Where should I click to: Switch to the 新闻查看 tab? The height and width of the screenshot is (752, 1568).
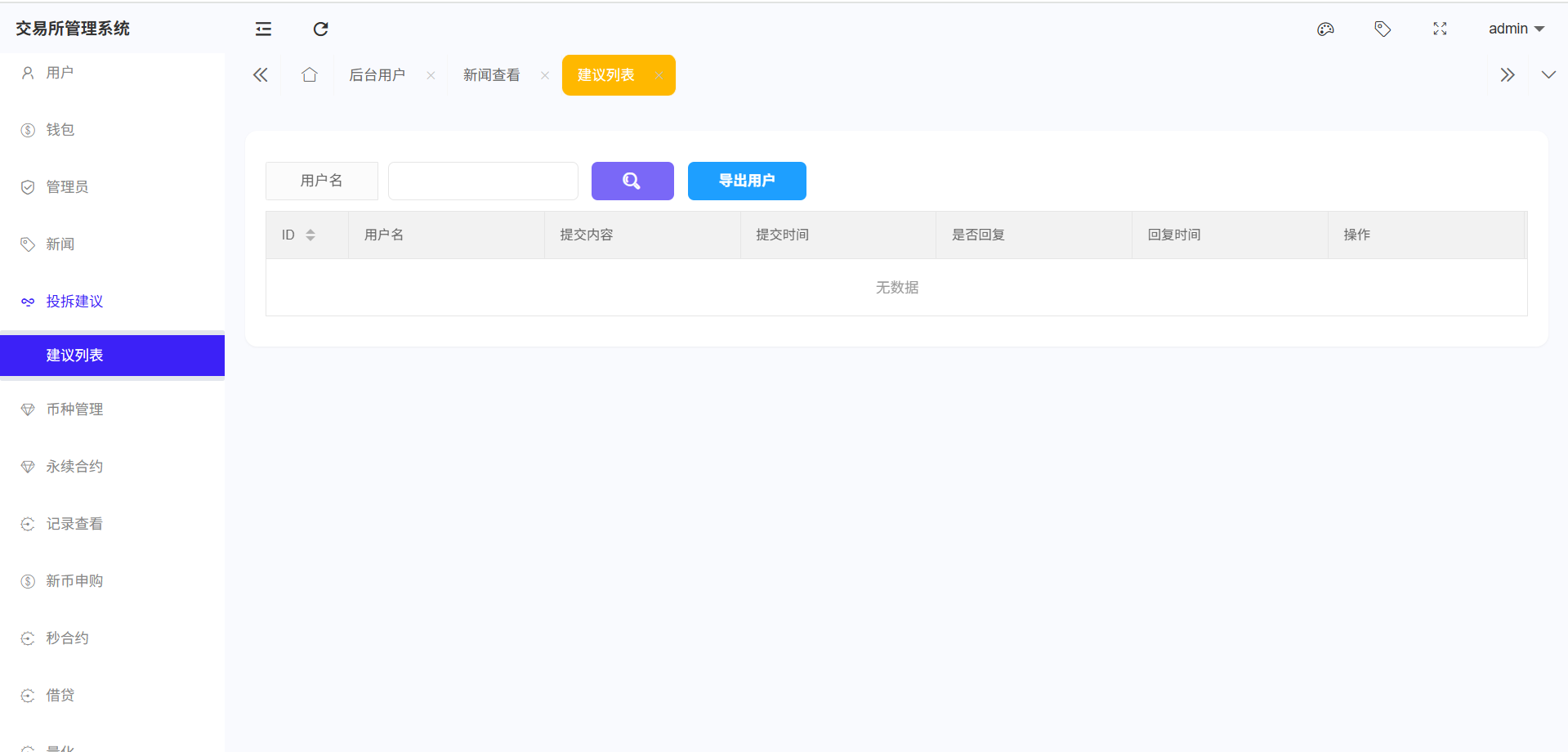(x=491, y=75)
